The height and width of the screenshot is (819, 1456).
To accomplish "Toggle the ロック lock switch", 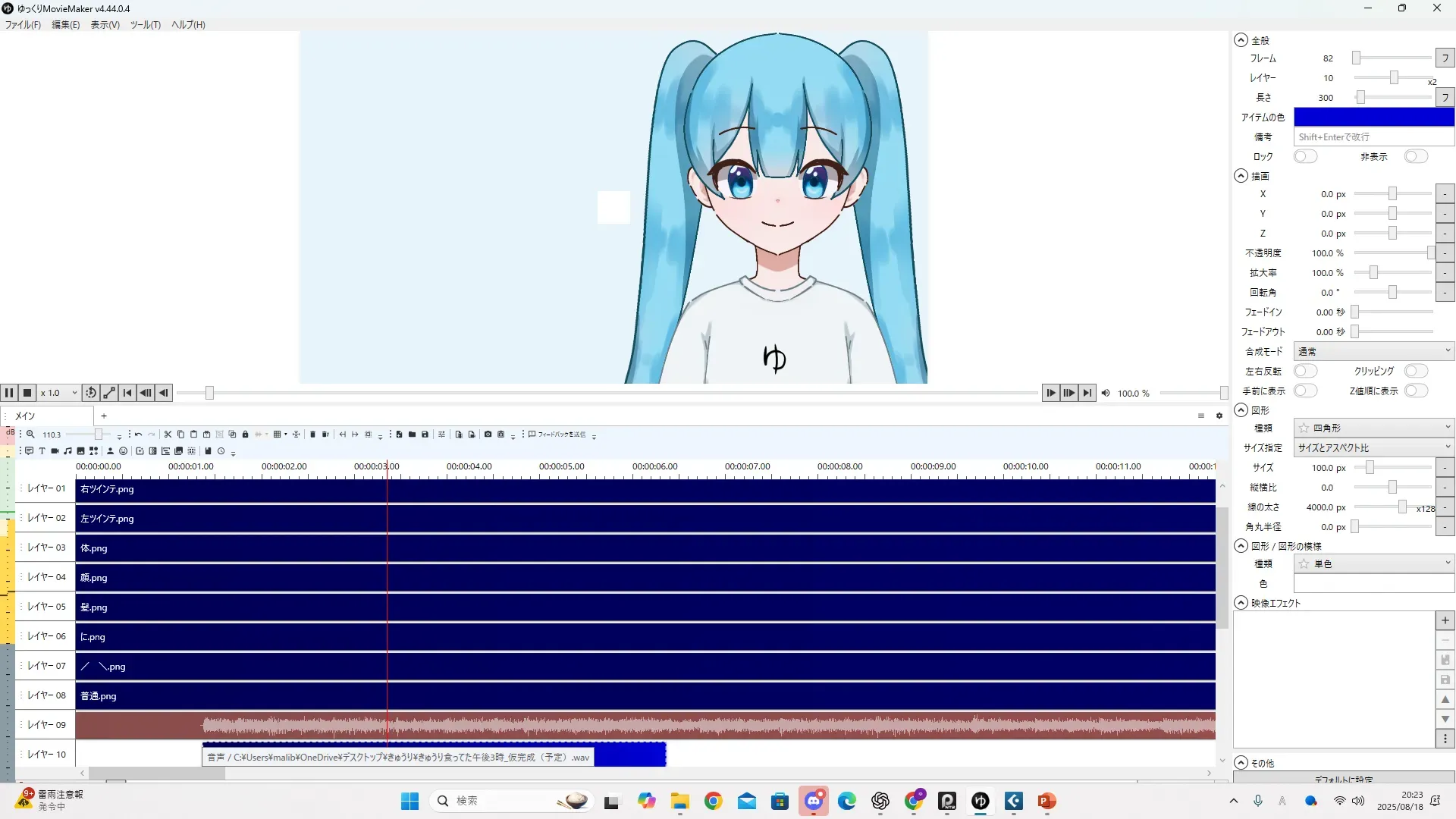I will (1305, 156).
